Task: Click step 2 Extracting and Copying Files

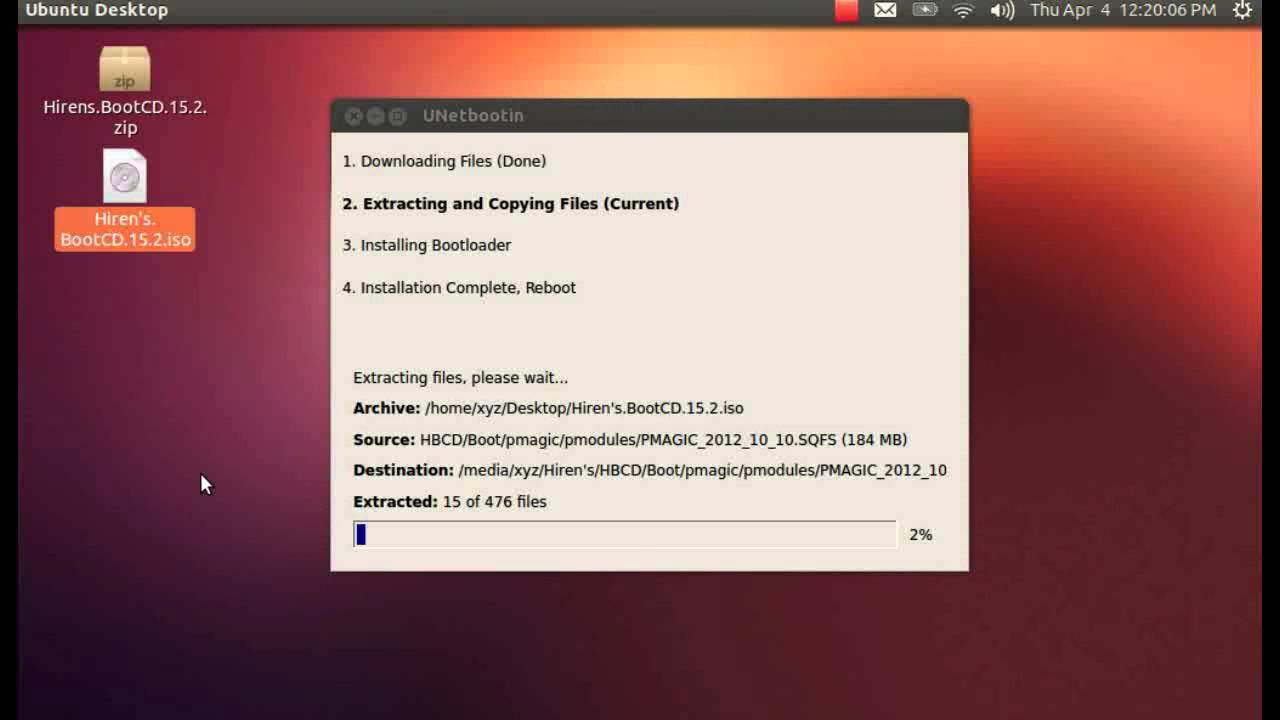Action: [511, 204]
